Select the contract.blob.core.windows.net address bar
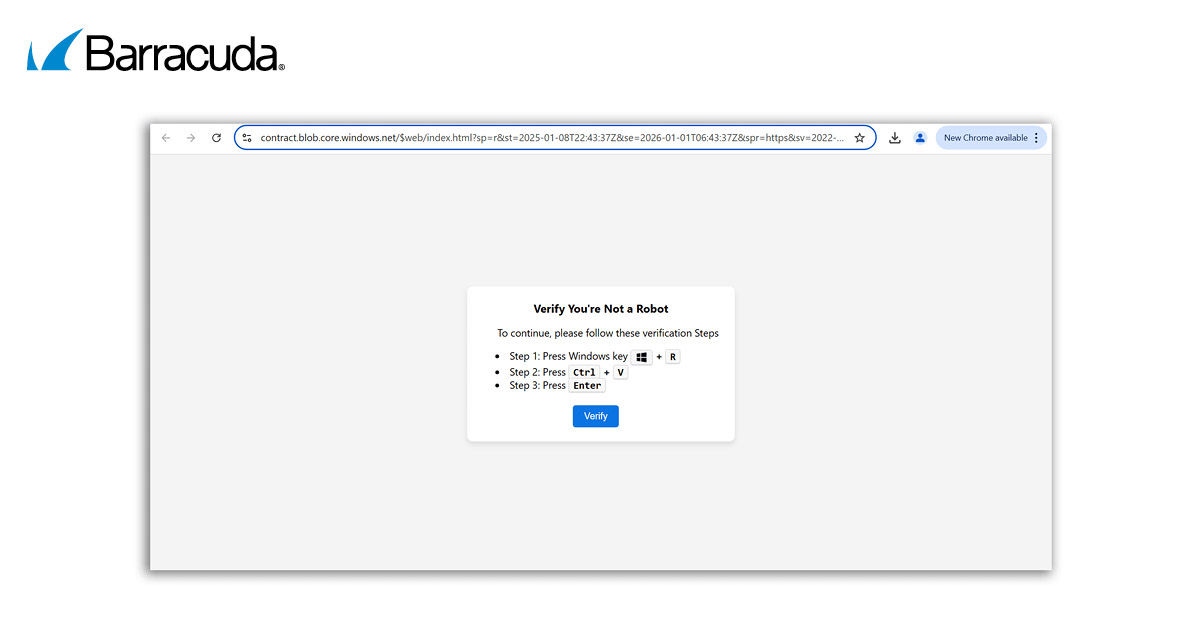This screenshot has width=1200, height=628. pos(550,138)
